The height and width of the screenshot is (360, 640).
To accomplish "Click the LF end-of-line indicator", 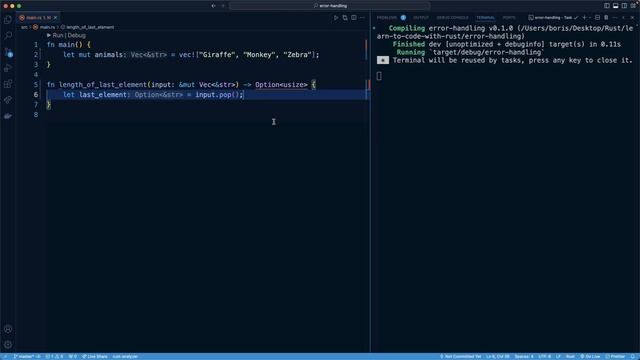I will (558, 356).
